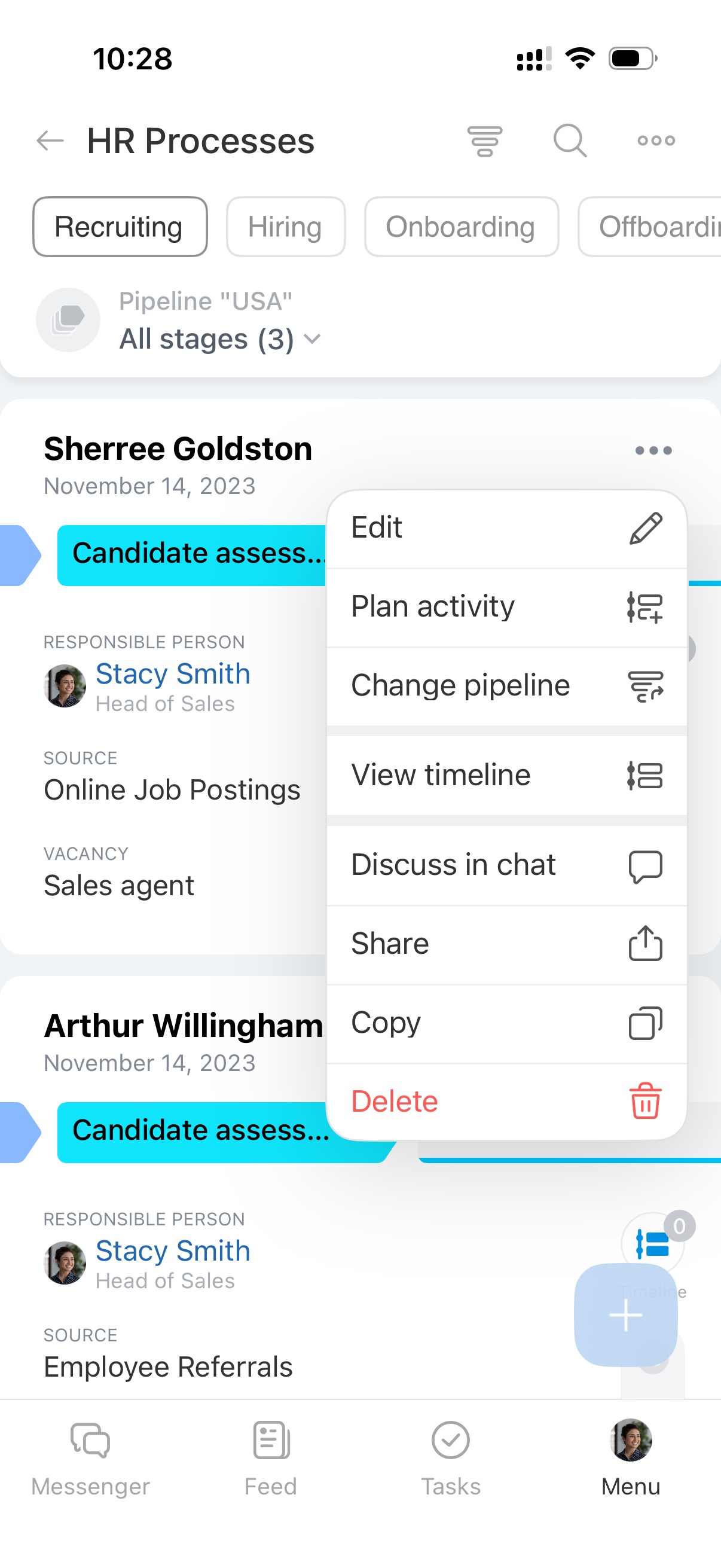
Task: Tap the pipeline stages icon
Action: pos(68,320)
